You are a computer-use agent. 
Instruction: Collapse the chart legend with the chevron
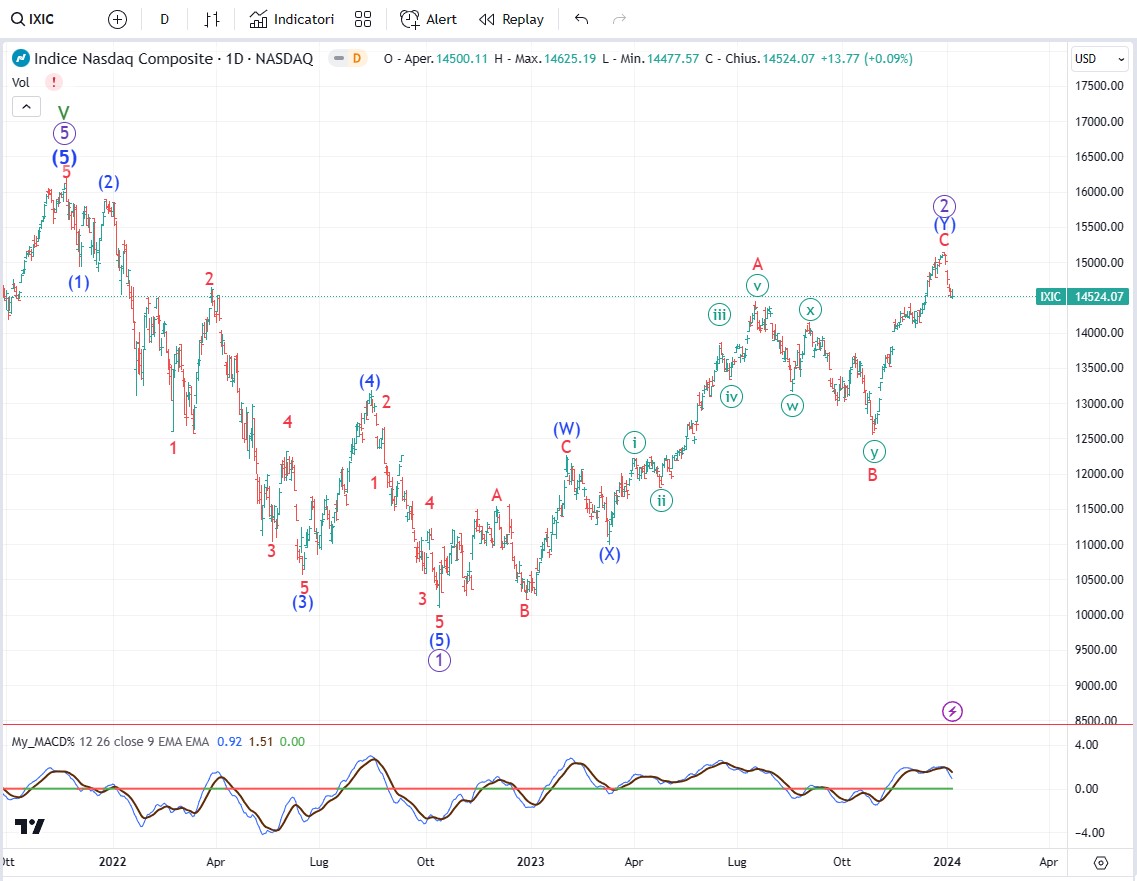pyautogui.click(x=26, y=107)
